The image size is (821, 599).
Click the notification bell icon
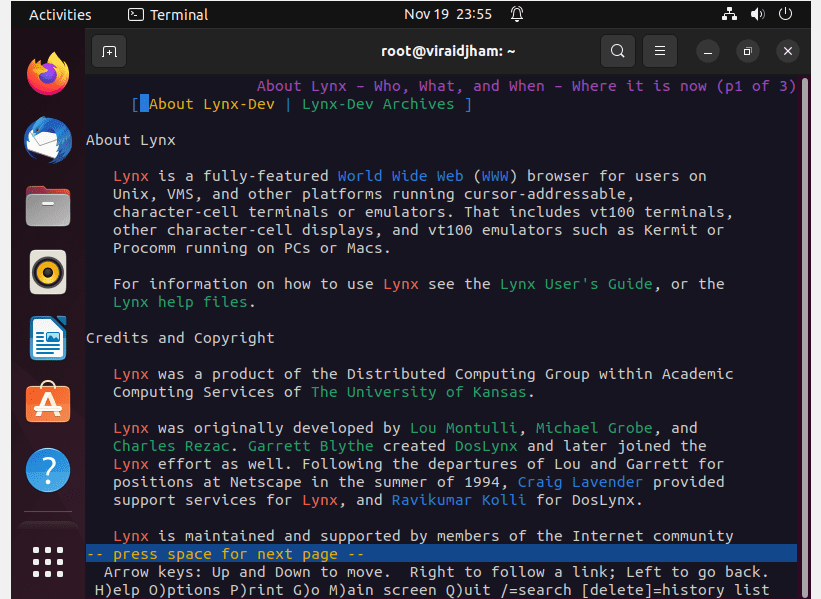(x=517, y=14)
